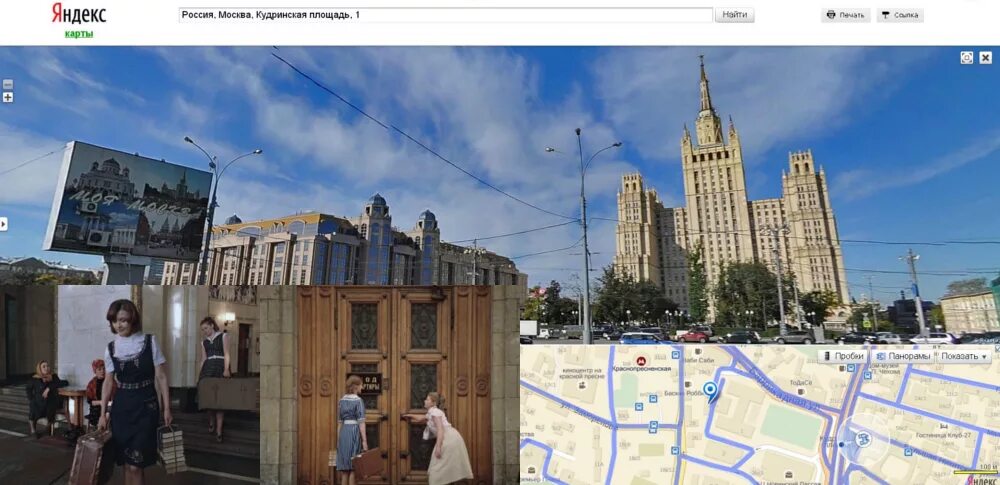This screenshot has width=1000, height=485.
Task: Focus the address search field
Action: [x=445, y=15]
